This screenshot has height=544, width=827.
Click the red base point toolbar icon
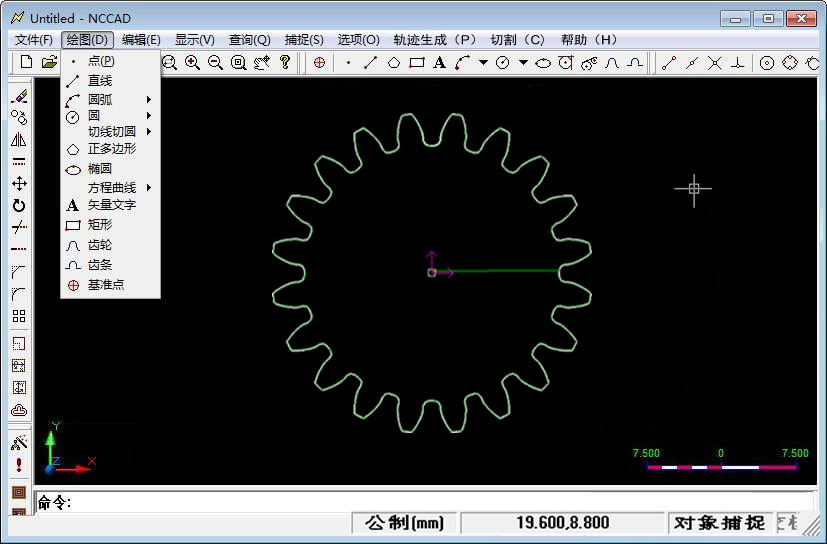[x=319, y=62]
